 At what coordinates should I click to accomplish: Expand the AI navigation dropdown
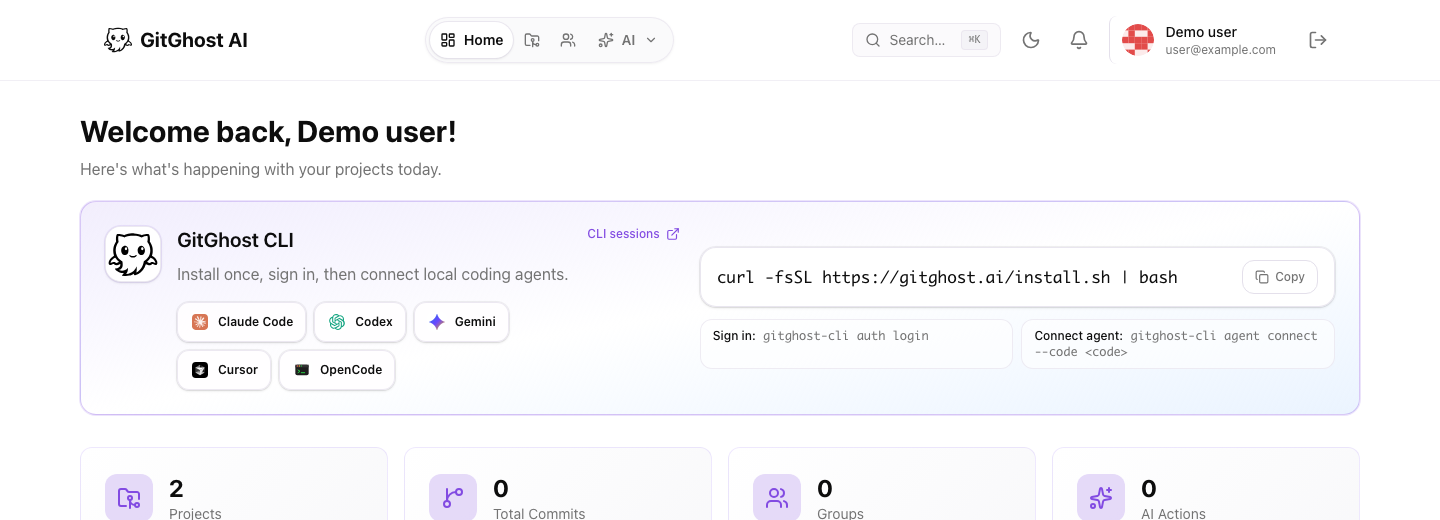pyautogui.click(x=628, y=40)
